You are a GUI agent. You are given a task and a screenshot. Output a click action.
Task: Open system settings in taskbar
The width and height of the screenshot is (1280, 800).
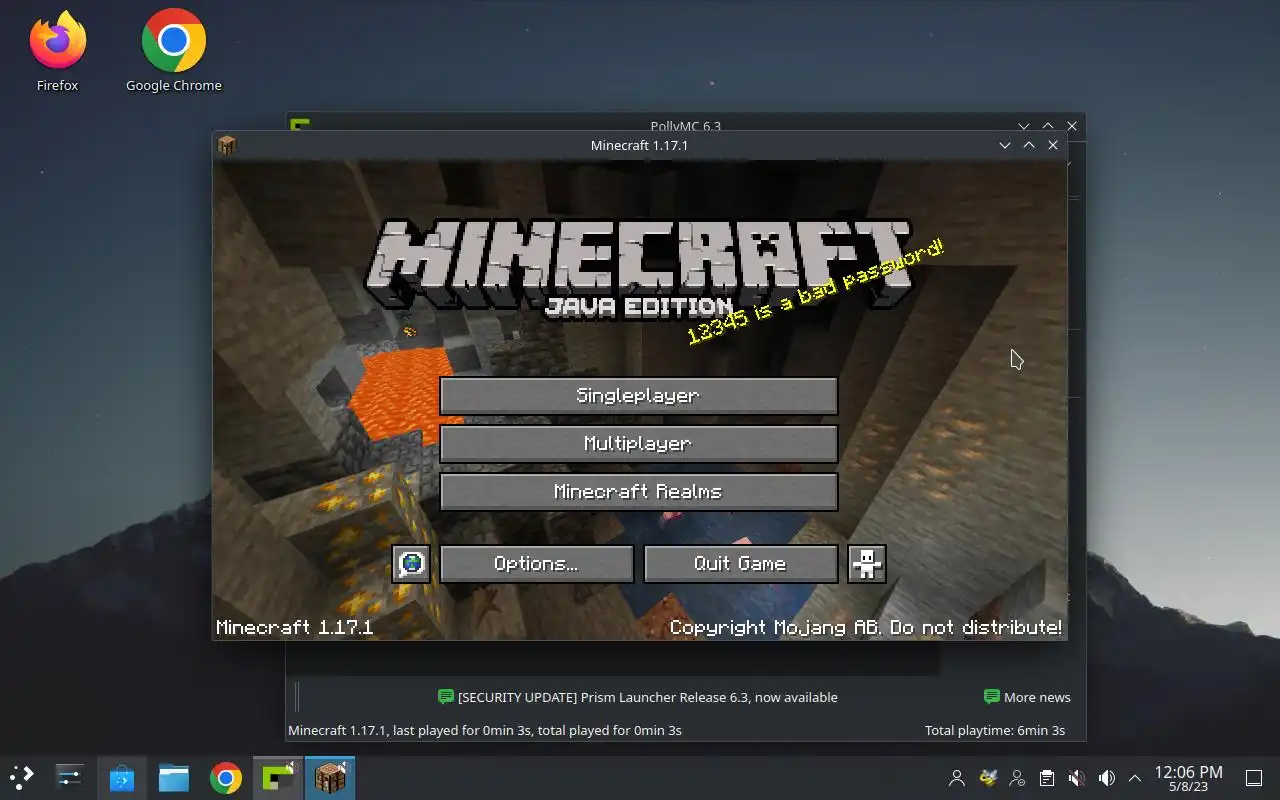click(x=69, y=777)
